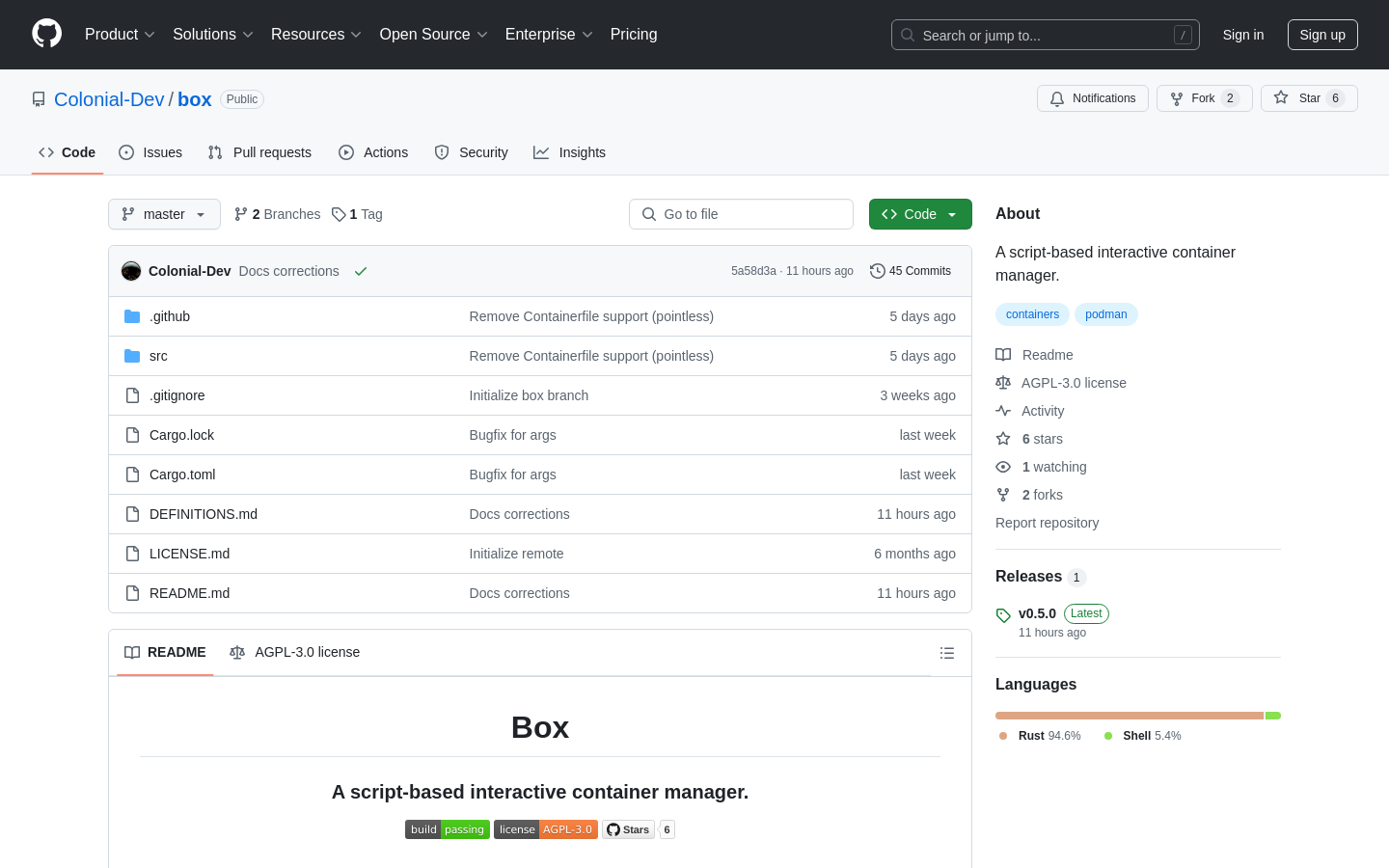The image size is (1389, 868).
Task: Click the eye icon next to watching
Action: click(1003, 467)
